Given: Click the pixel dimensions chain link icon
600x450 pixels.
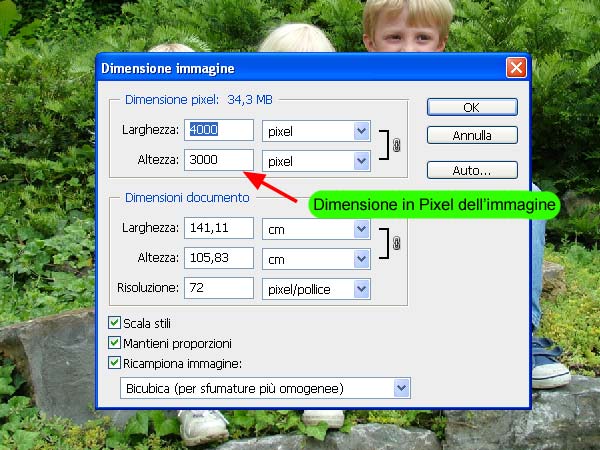Looking at the screenshot, I should 396,145.
